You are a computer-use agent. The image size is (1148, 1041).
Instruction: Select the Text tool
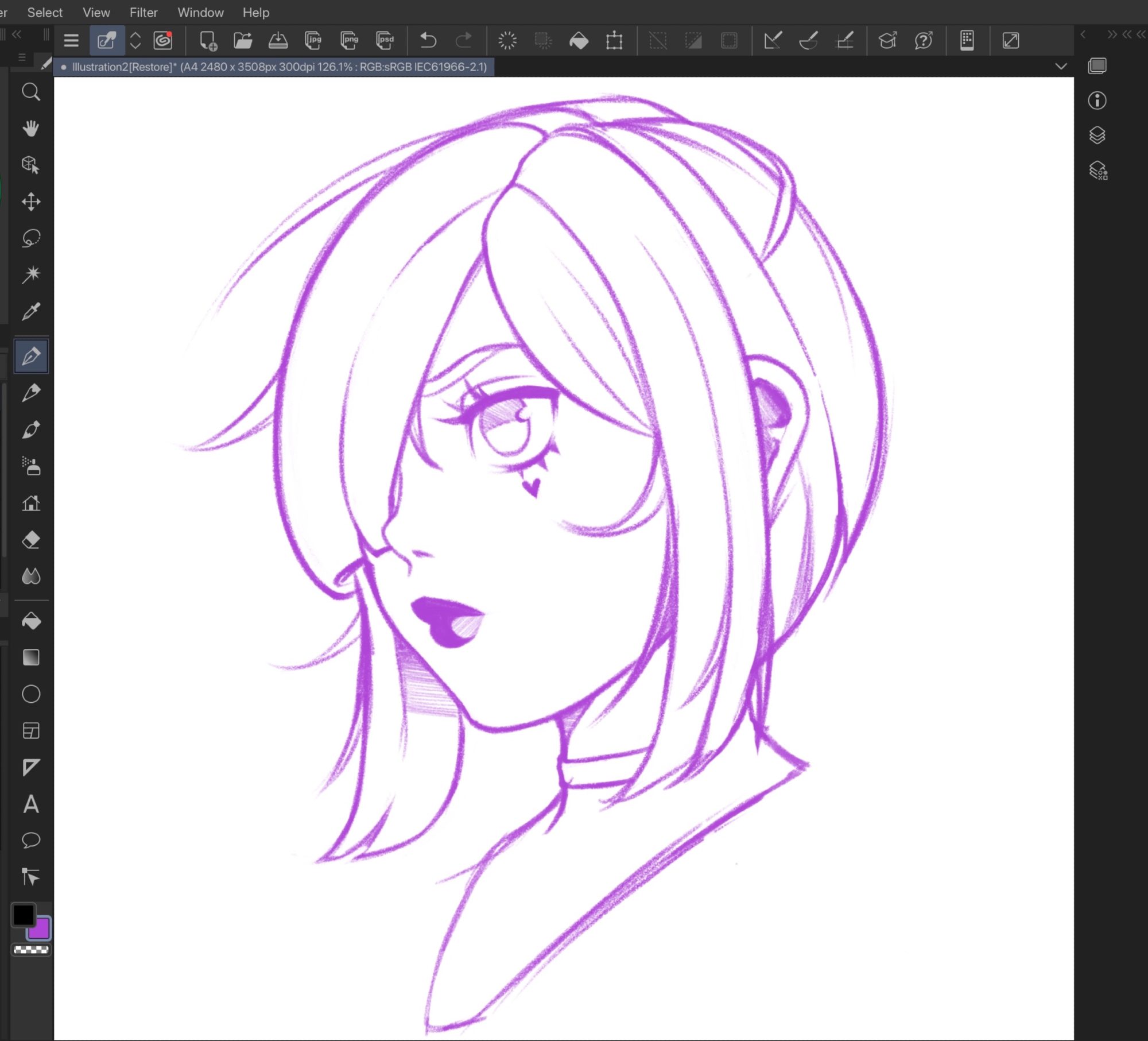click(31, 804)
